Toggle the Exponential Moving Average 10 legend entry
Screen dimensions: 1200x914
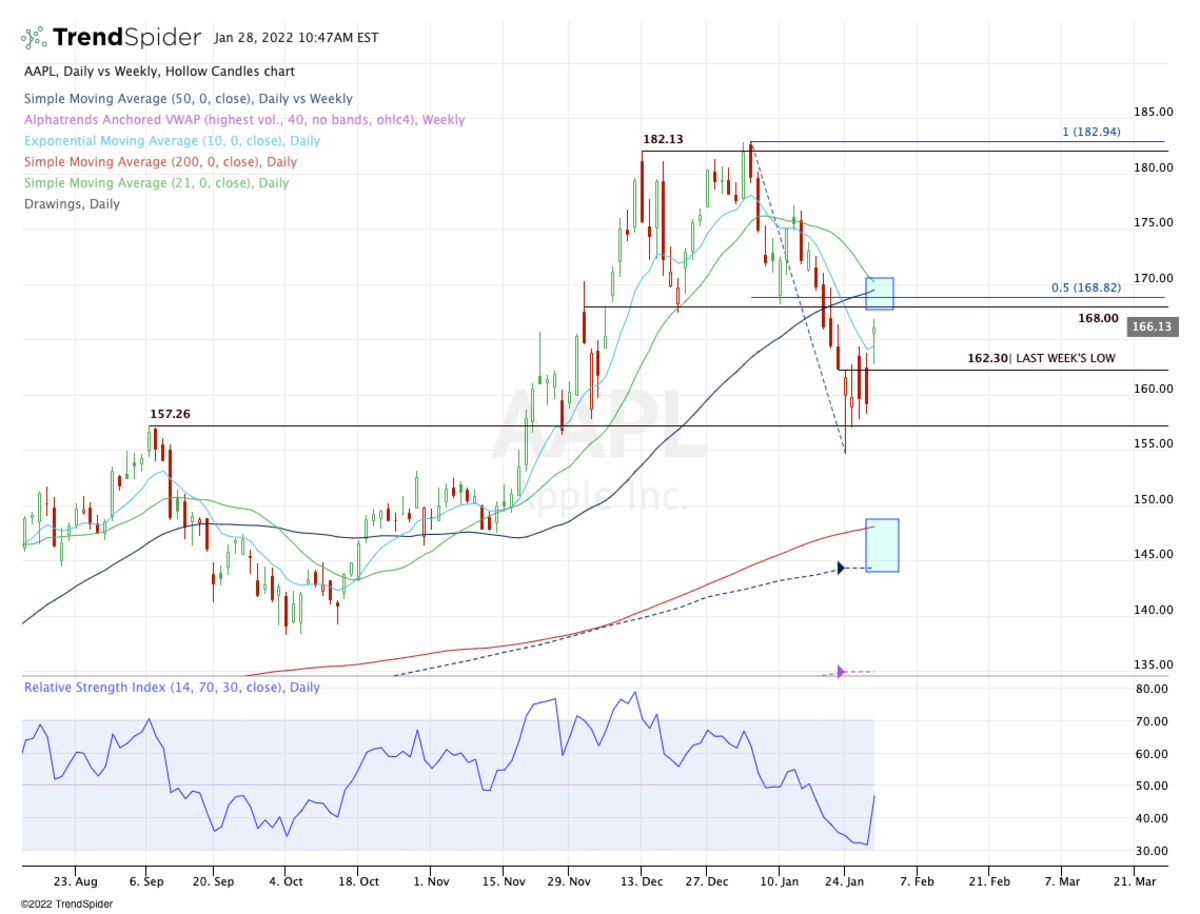(x=171, y=141)
